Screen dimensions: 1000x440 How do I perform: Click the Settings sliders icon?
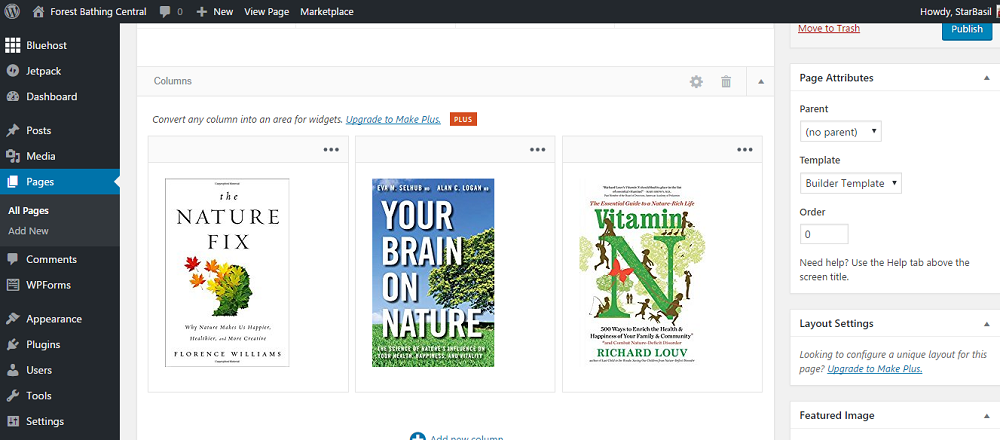(13, 422)
